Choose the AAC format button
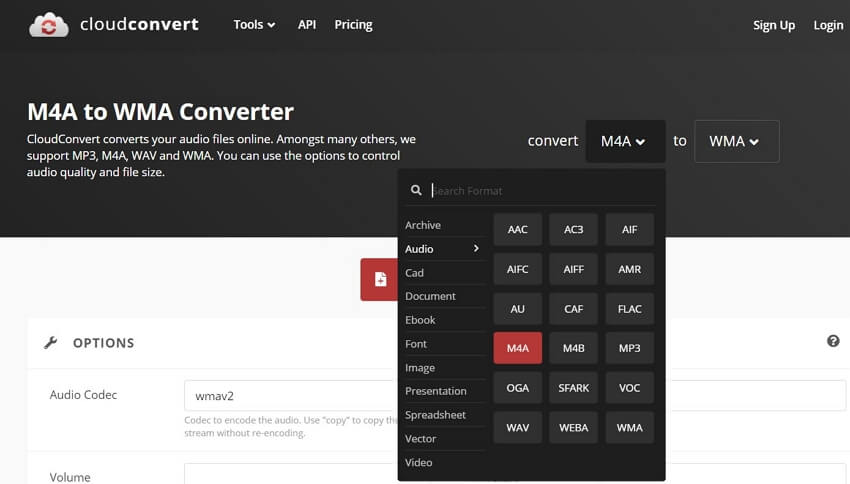This screenshot has height=484, width=850. [518, 229]
